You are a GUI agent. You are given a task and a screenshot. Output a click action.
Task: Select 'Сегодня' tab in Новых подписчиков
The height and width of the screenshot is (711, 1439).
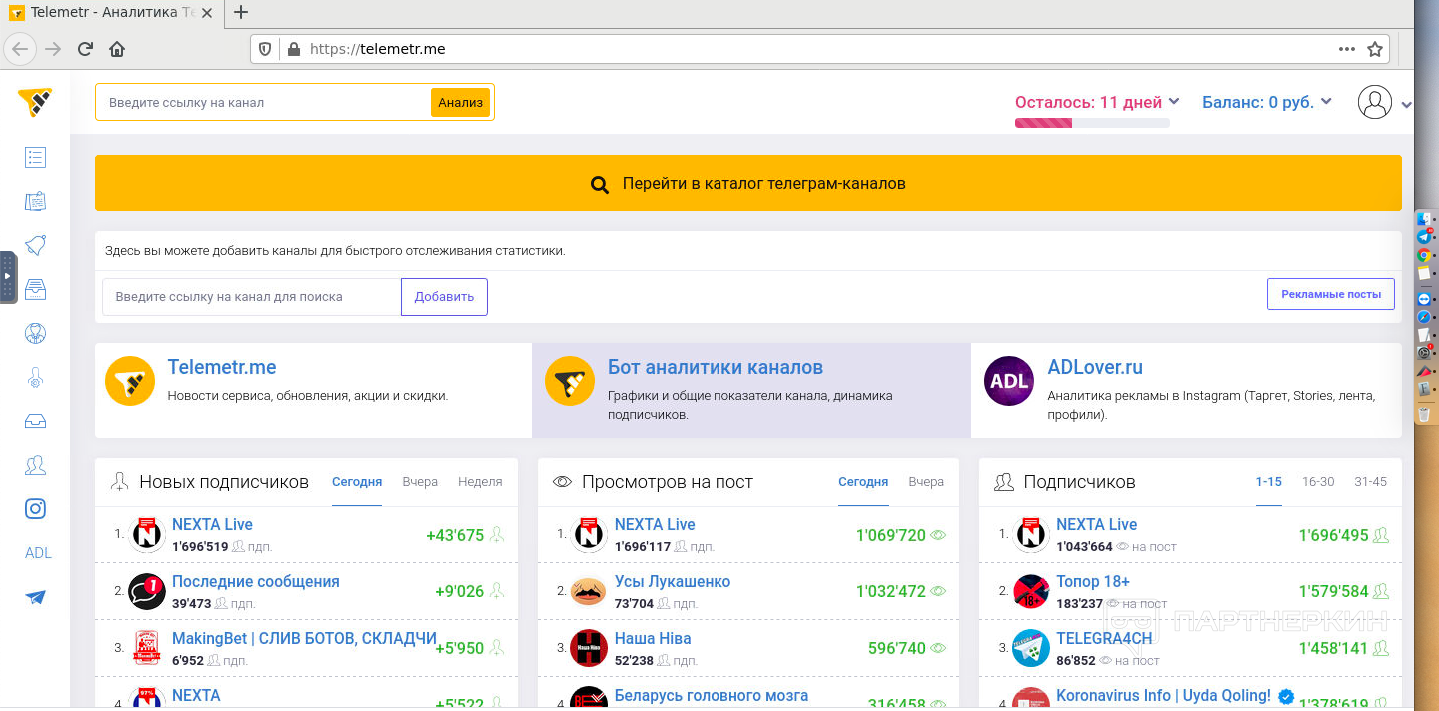click(357, 481)
